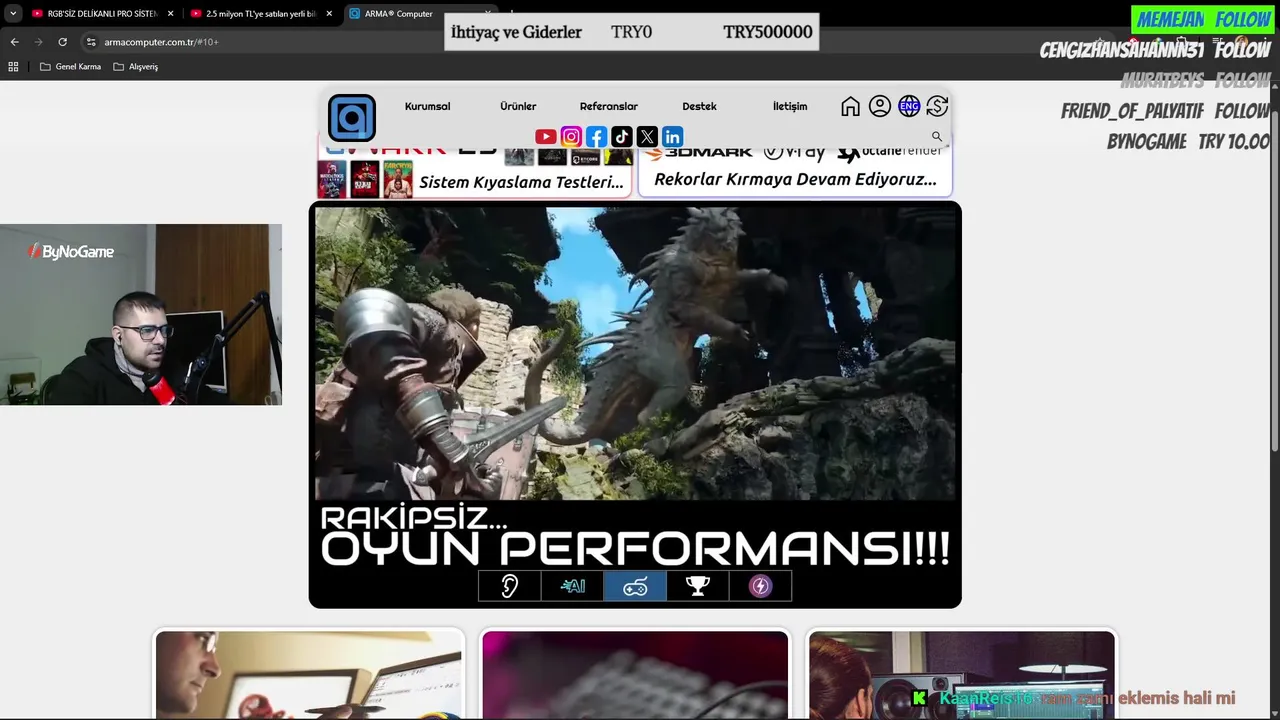Viewport: 1280px width, 720px height.
Task: Switch language with the ENG globe icon
Action: pyautogui.click(x=908, y=106)
